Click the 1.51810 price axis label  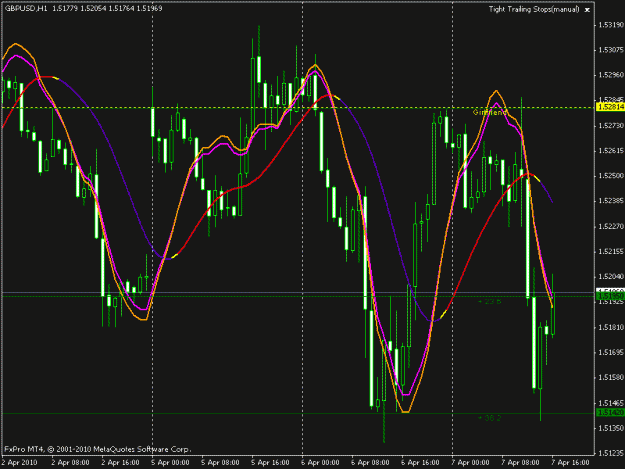point(611,327)
